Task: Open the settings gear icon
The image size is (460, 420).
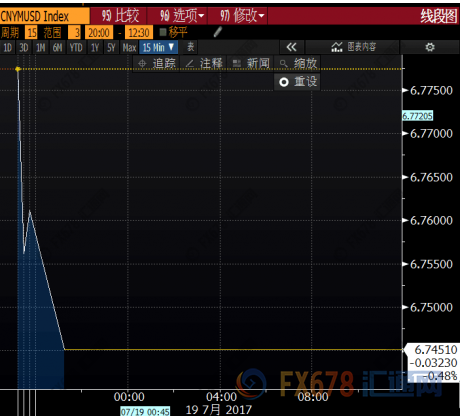Action: [x=430, y=47]
